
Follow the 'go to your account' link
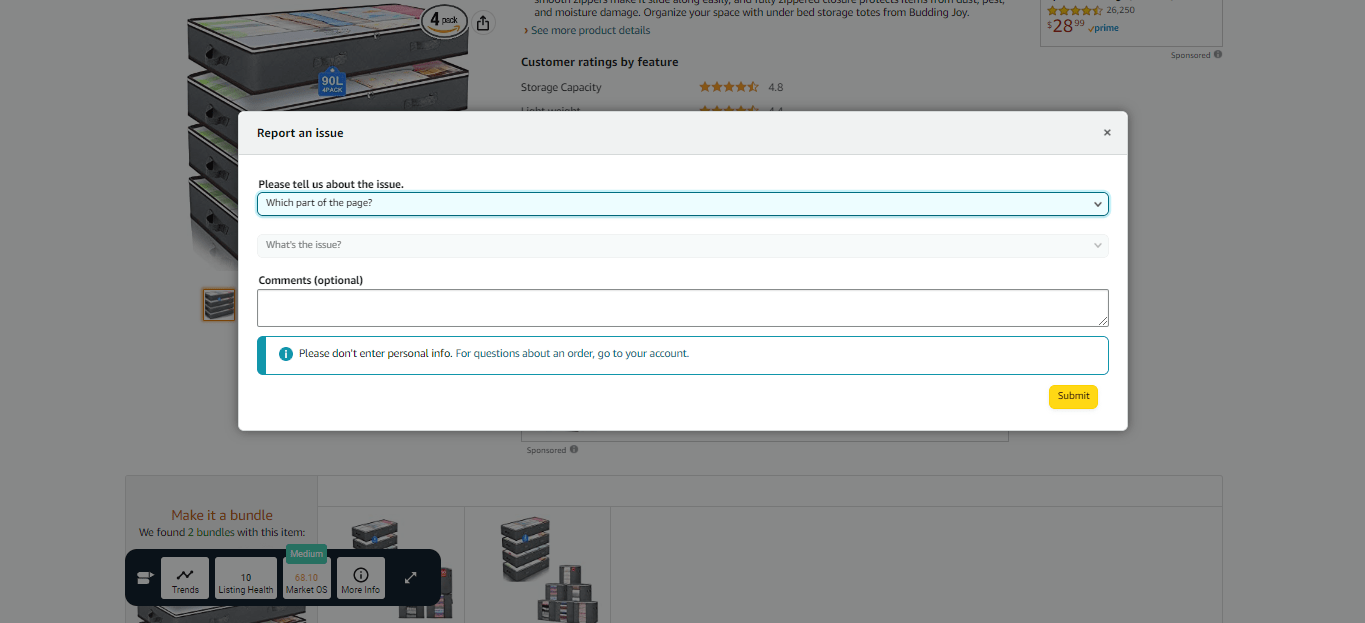(643, 354)
